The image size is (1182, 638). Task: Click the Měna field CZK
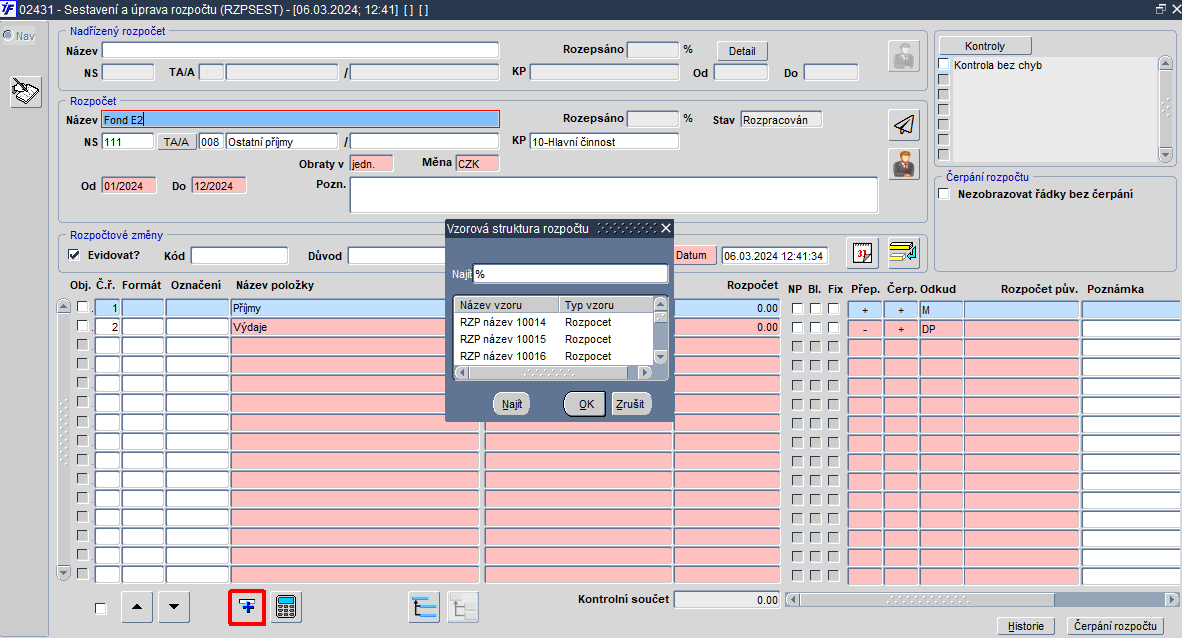coord(477,164)
